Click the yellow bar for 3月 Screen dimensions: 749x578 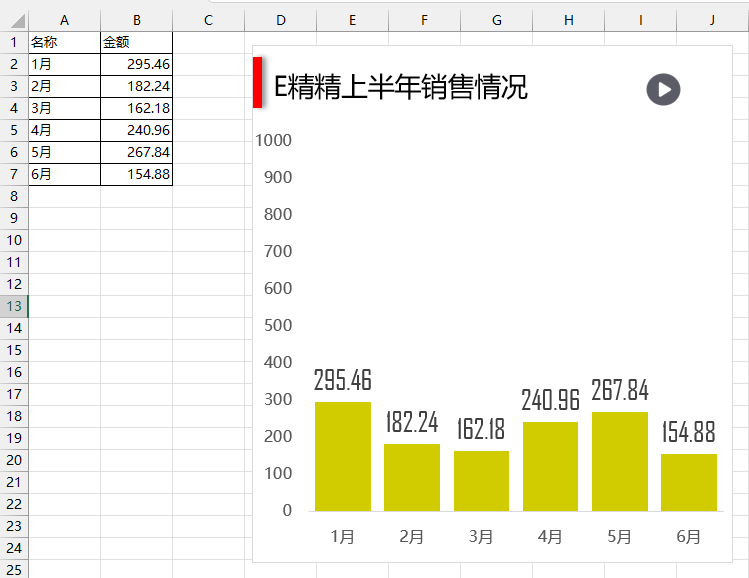pyautogui.click(x=481, y=481)
